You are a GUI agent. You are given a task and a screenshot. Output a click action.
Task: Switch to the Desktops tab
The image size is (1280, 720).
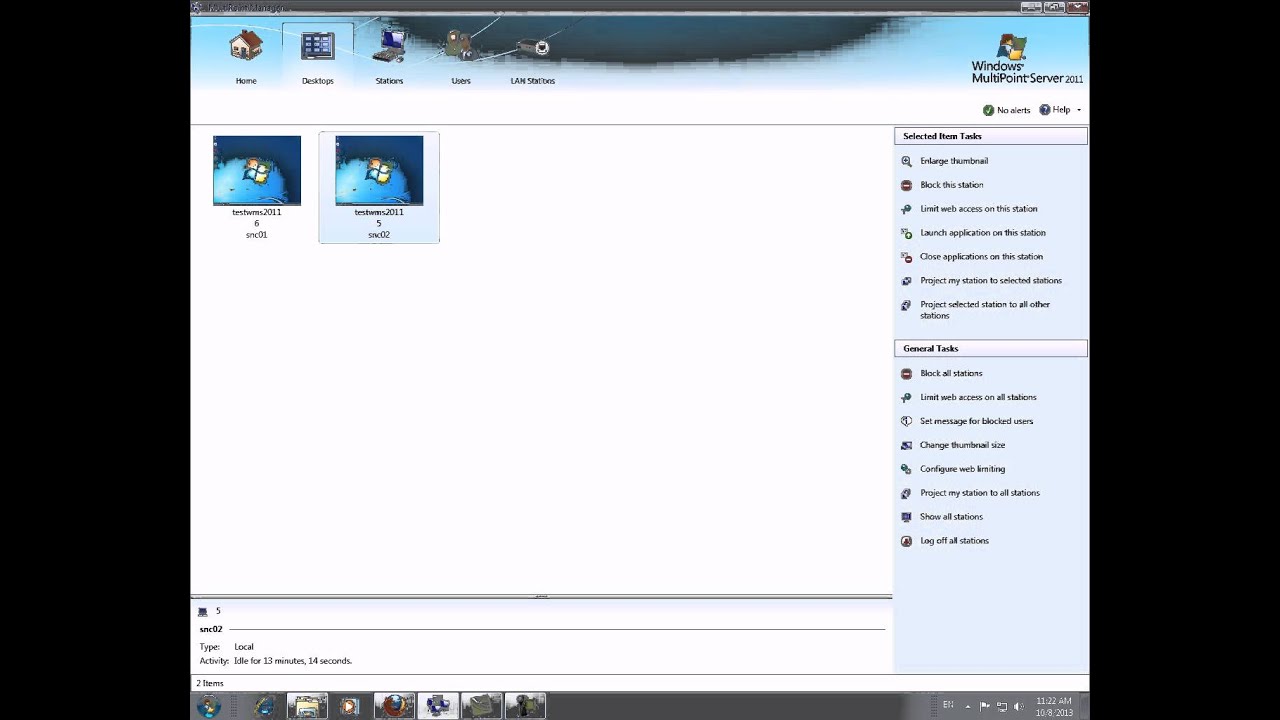(317, 56)
